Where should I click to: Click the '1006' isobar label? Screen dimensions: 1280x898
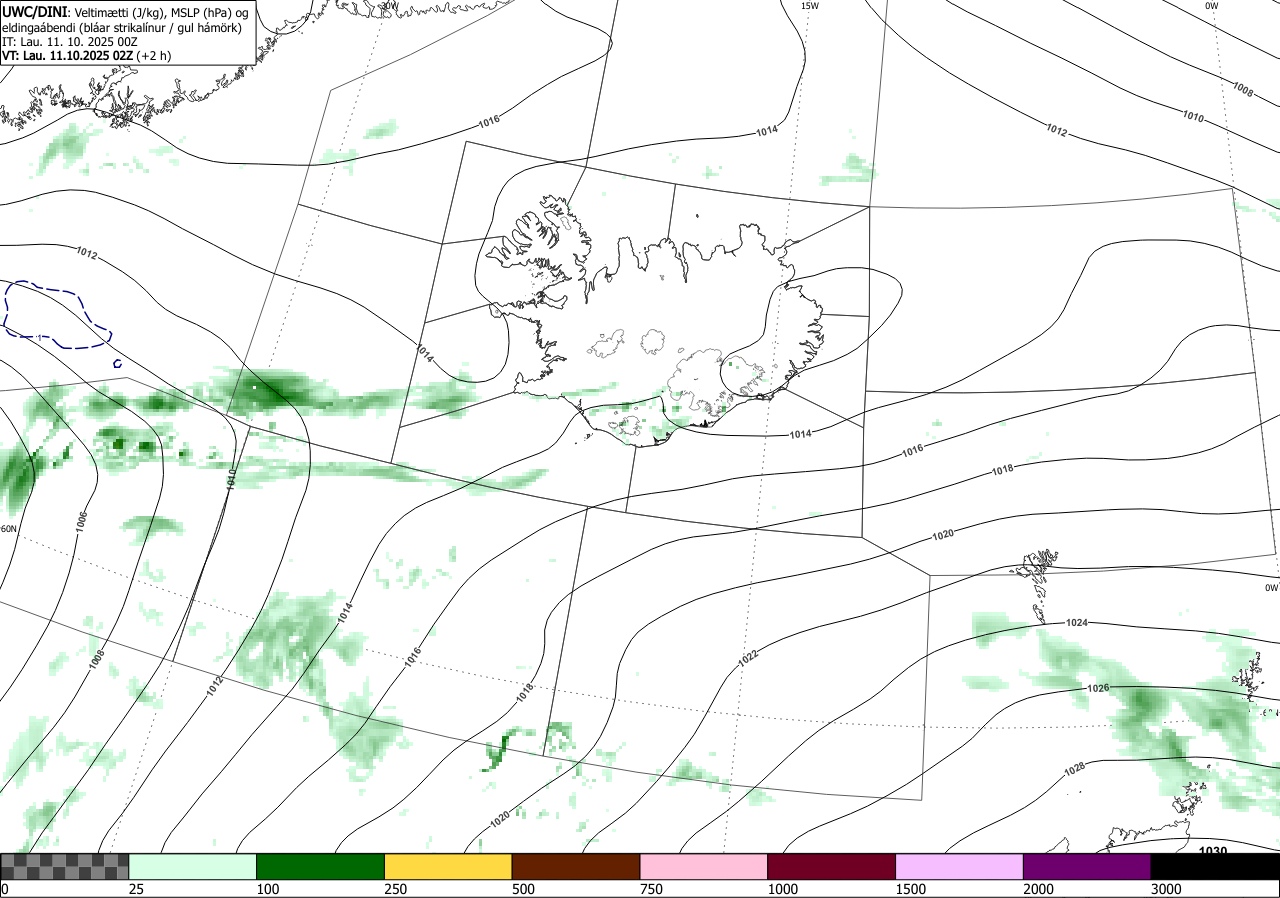point(81,520)
